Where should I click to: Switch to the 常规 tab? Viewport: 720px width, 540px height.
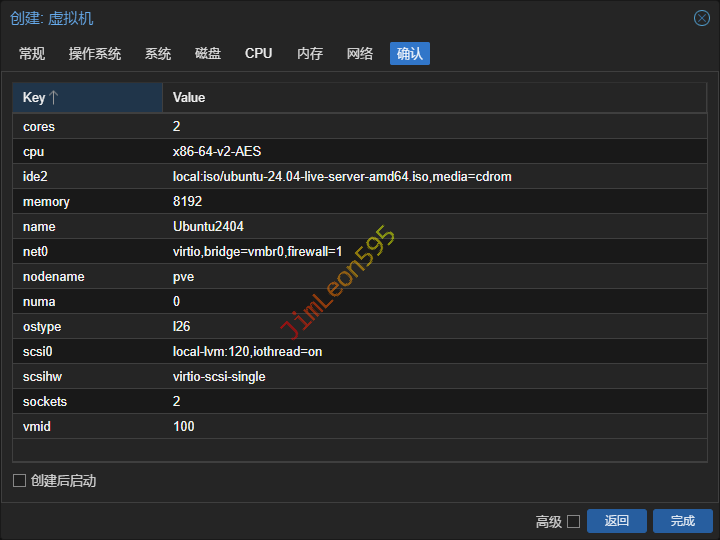point(32,54)
